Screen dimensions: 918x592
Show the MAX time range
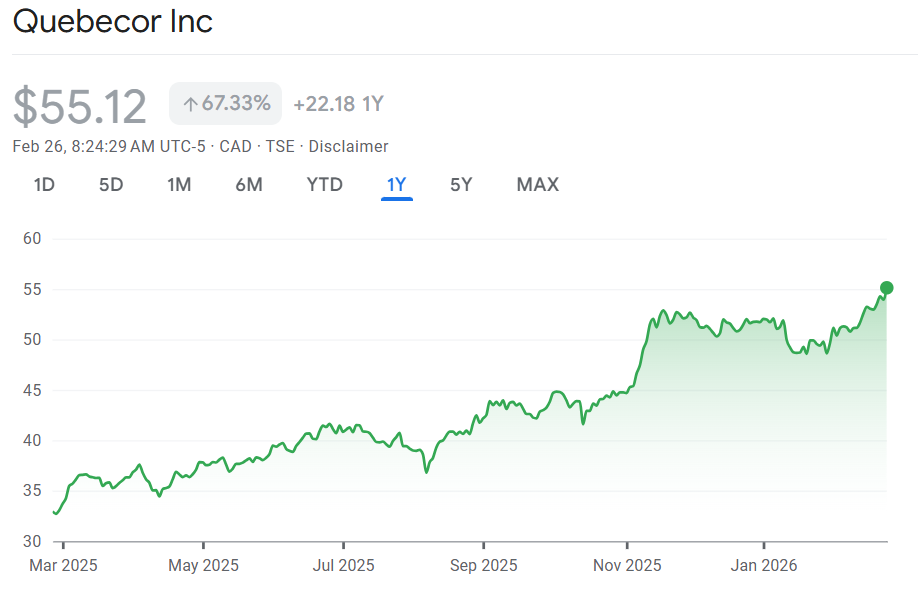[x=537, y=184]
